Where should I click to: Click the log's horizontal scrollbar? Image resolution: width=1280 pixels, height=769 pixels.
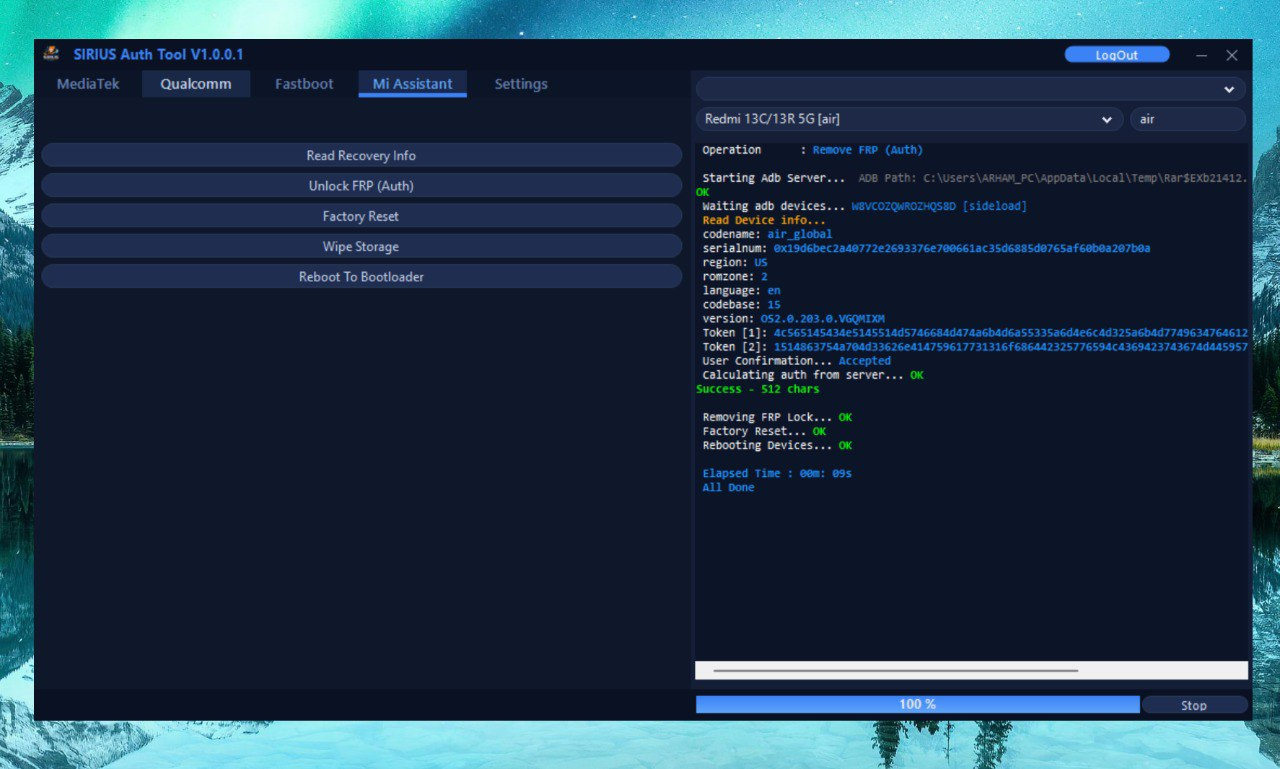[895, 670]
